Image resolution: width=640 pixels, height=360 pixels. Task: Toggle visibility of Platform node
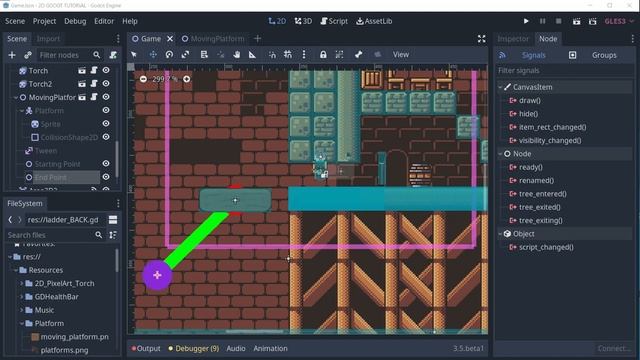[106, 110]
